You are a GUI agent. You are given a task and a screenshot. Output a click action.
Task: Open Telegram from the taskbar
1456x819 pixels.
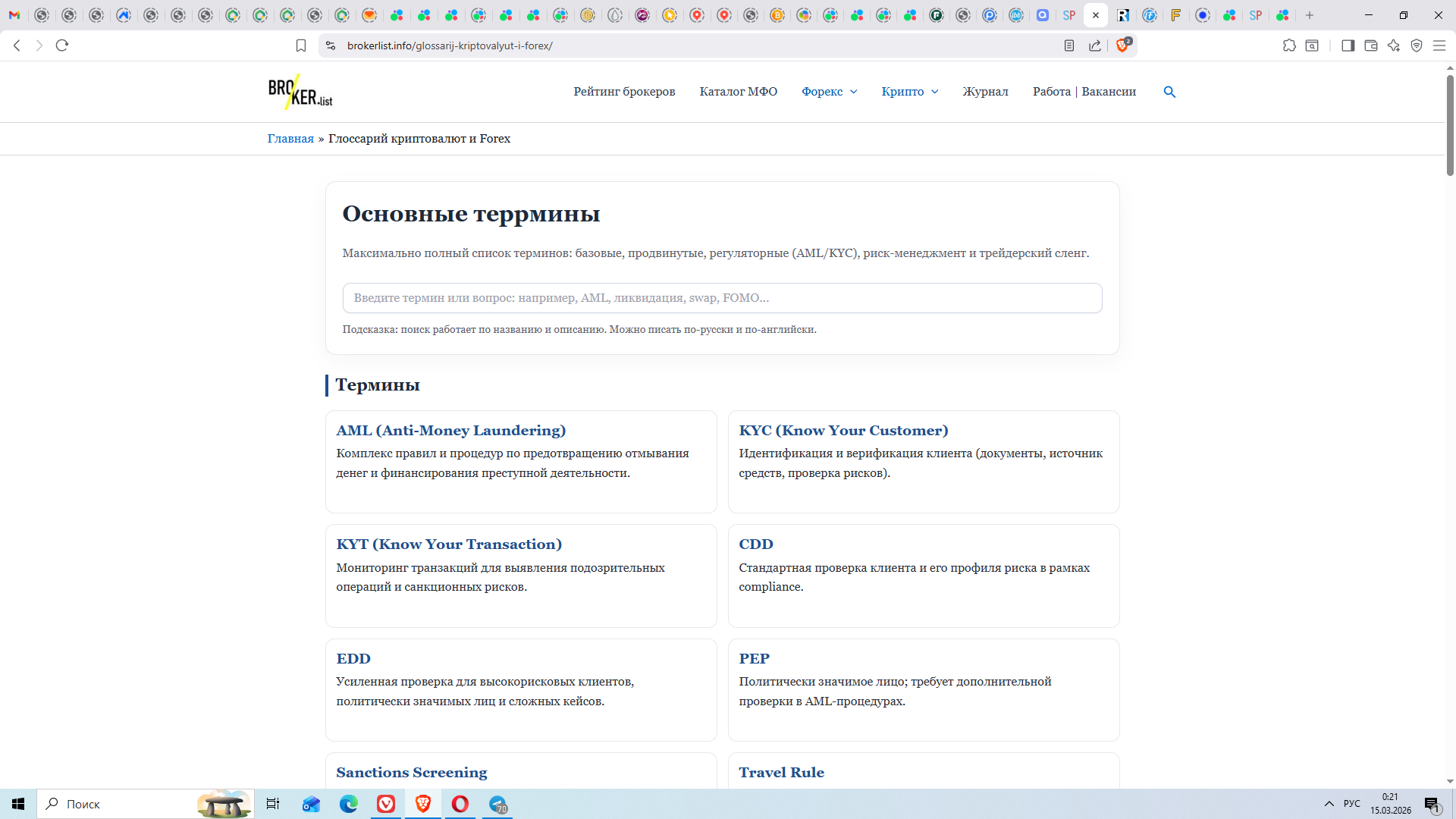pos(498,804)
